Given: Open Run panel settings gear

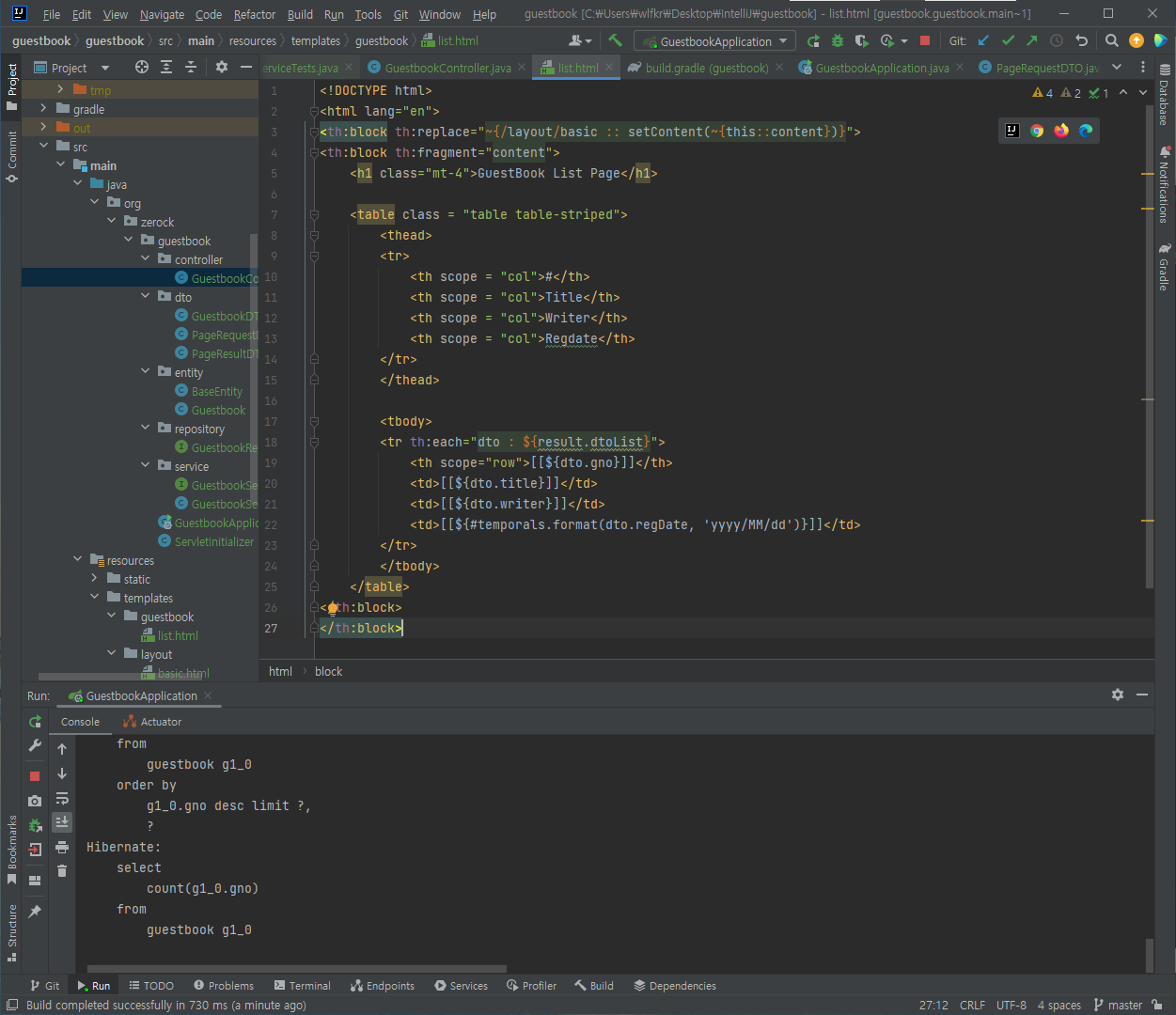Looking at the screenshot, I should pos(1118,695).
